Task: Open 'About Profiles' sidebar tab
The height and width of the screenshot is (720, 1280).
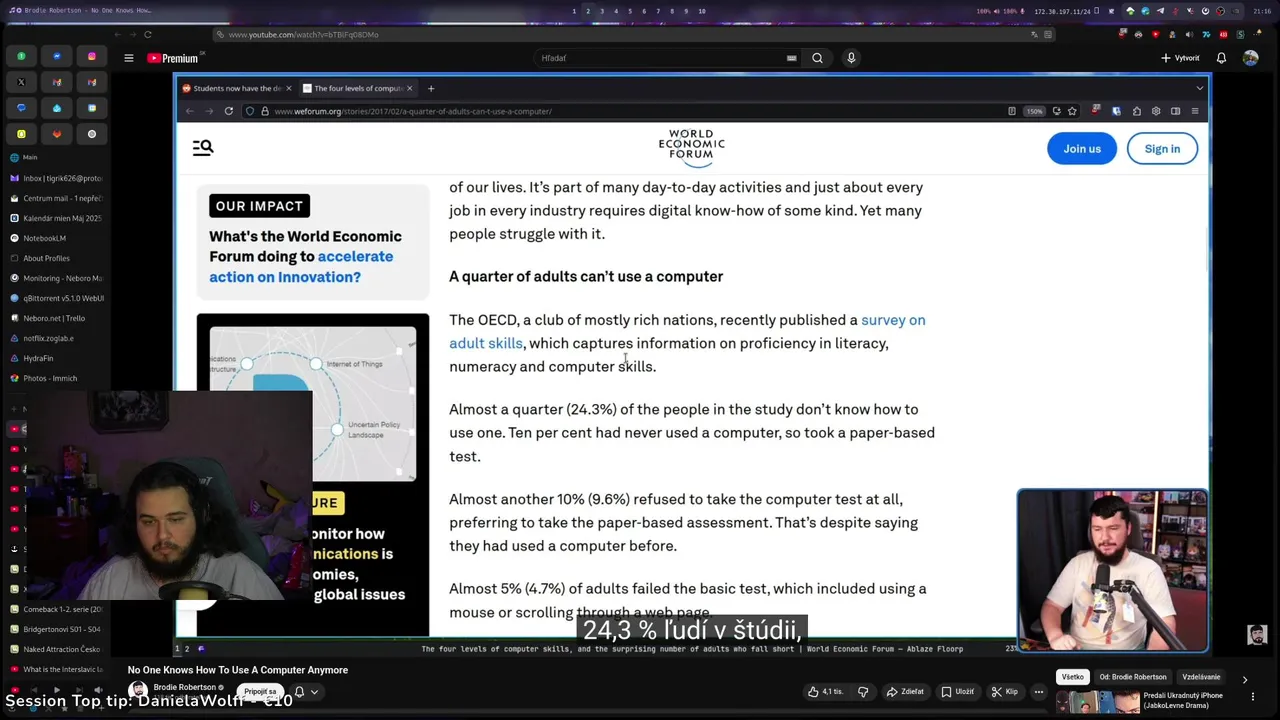Action: [57, 258]
